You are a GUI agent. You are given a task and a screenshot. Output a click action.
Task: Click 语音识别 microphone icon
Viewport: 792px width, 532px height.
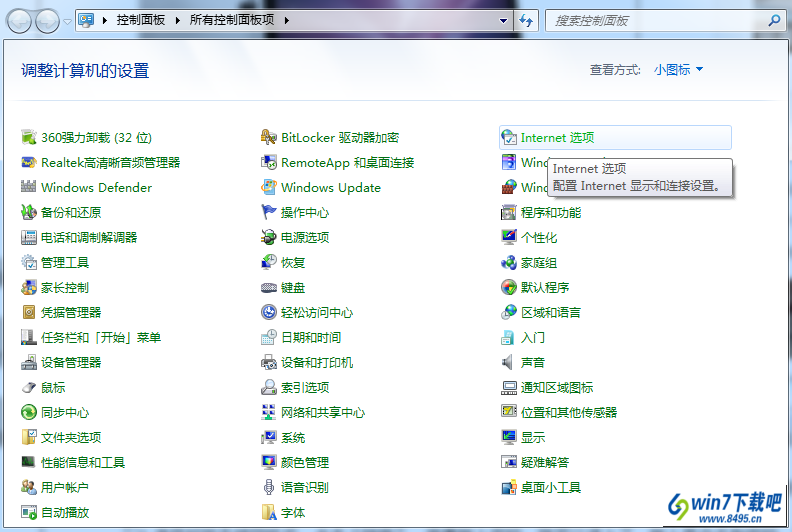coord(269,488)
